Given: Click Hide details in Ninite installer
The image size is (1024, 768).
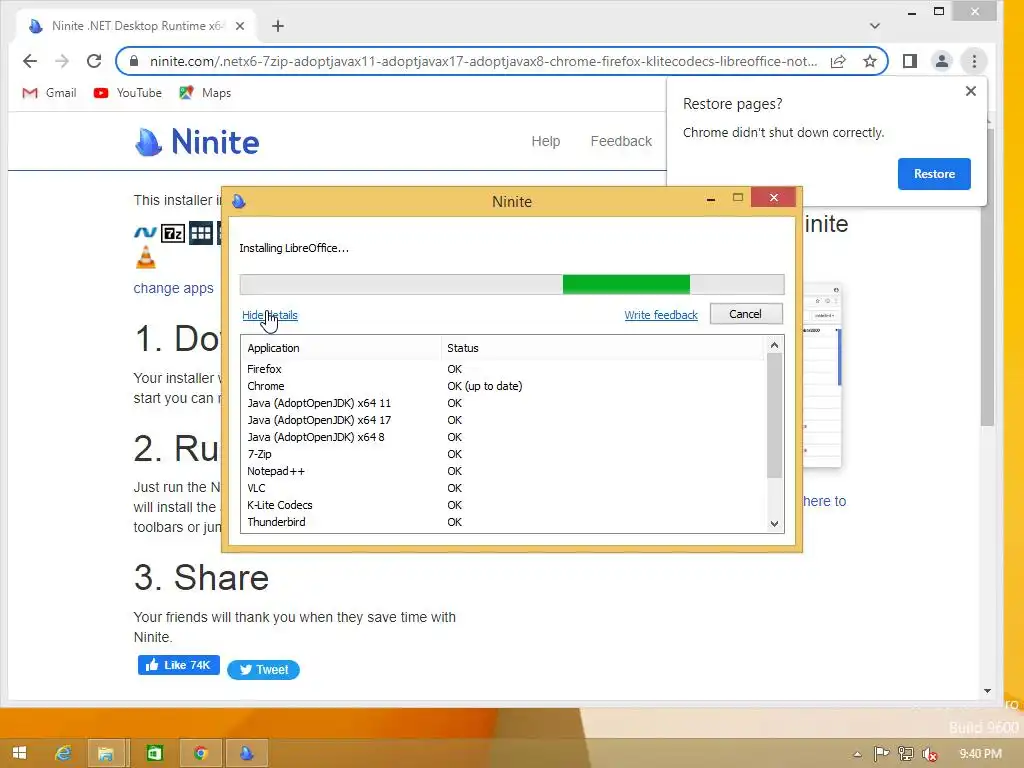Looking at the screenshot, I should [x=270, y=315].
